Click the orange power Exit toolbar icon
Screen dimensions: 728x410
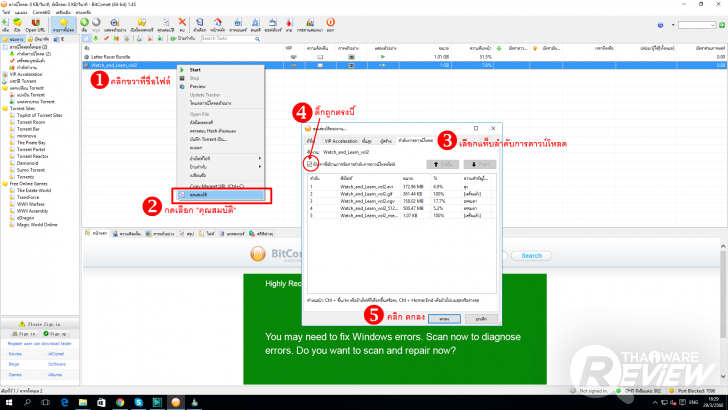click(330, 22)
